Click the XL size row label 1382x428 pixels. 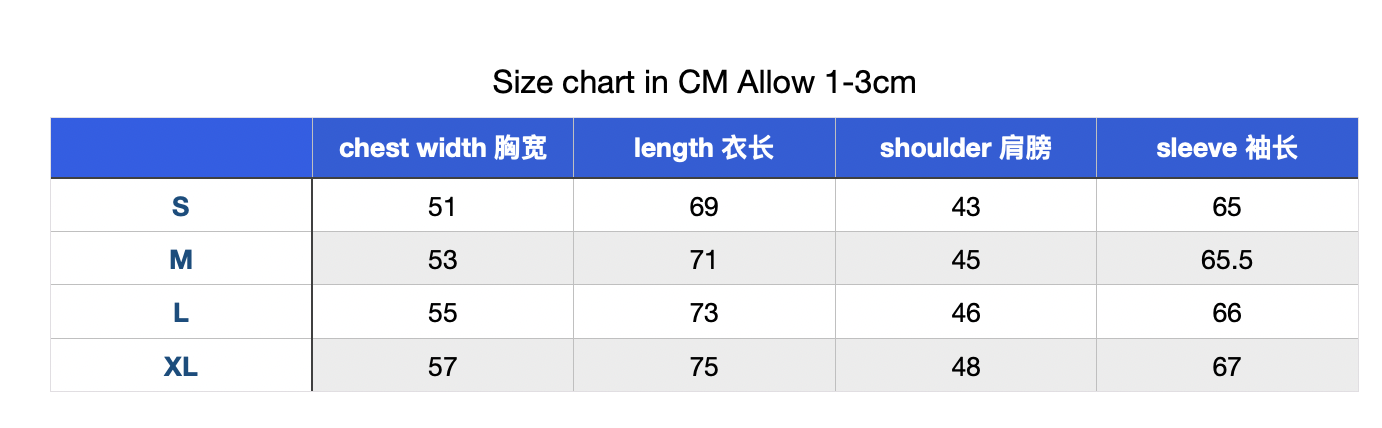click(x=181, y=366)
